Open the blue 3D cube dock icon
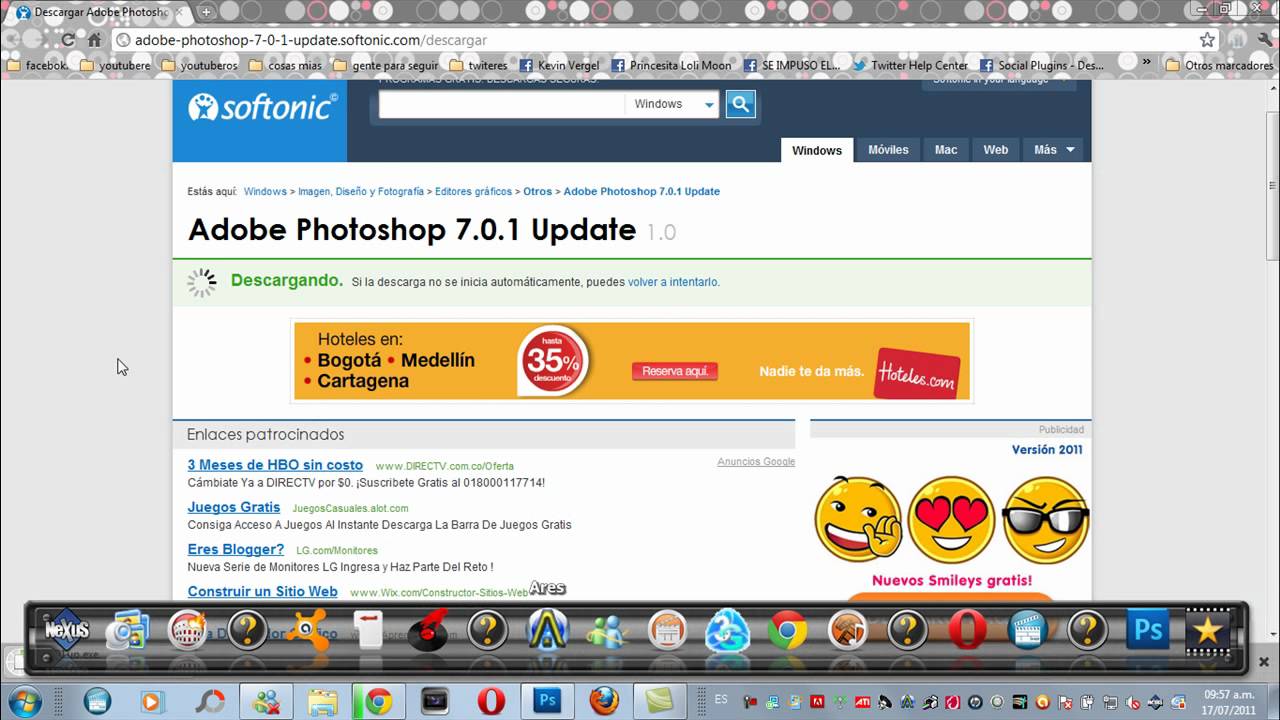 (727, 631)
